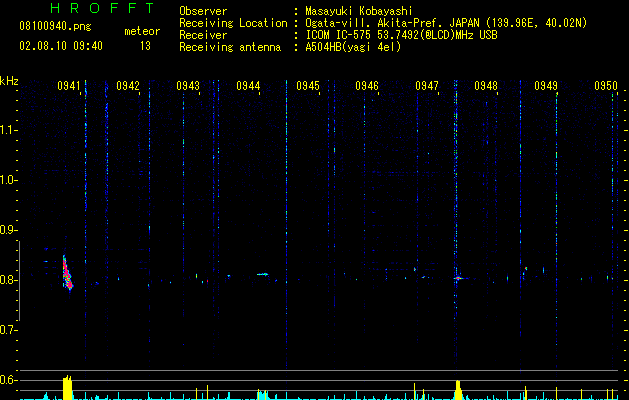Image resolution: width=629 pixels, height=400 pixels.
Task: Select the A504HB(yagi 4el) antenna text
Action: click(x=353, y=47)
